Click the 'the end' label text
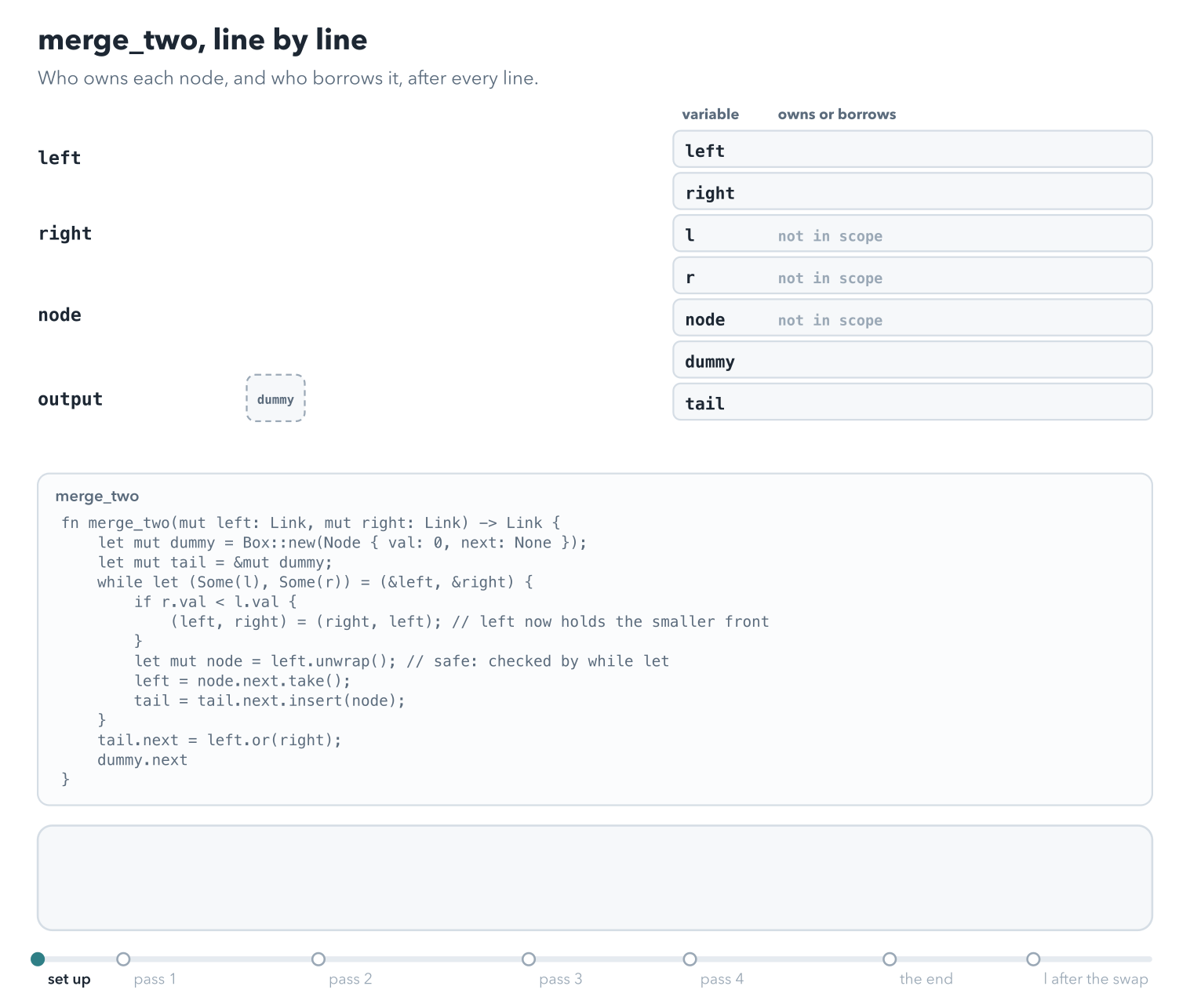This screenshot has width=1190, height=1008. coord(926,979)
